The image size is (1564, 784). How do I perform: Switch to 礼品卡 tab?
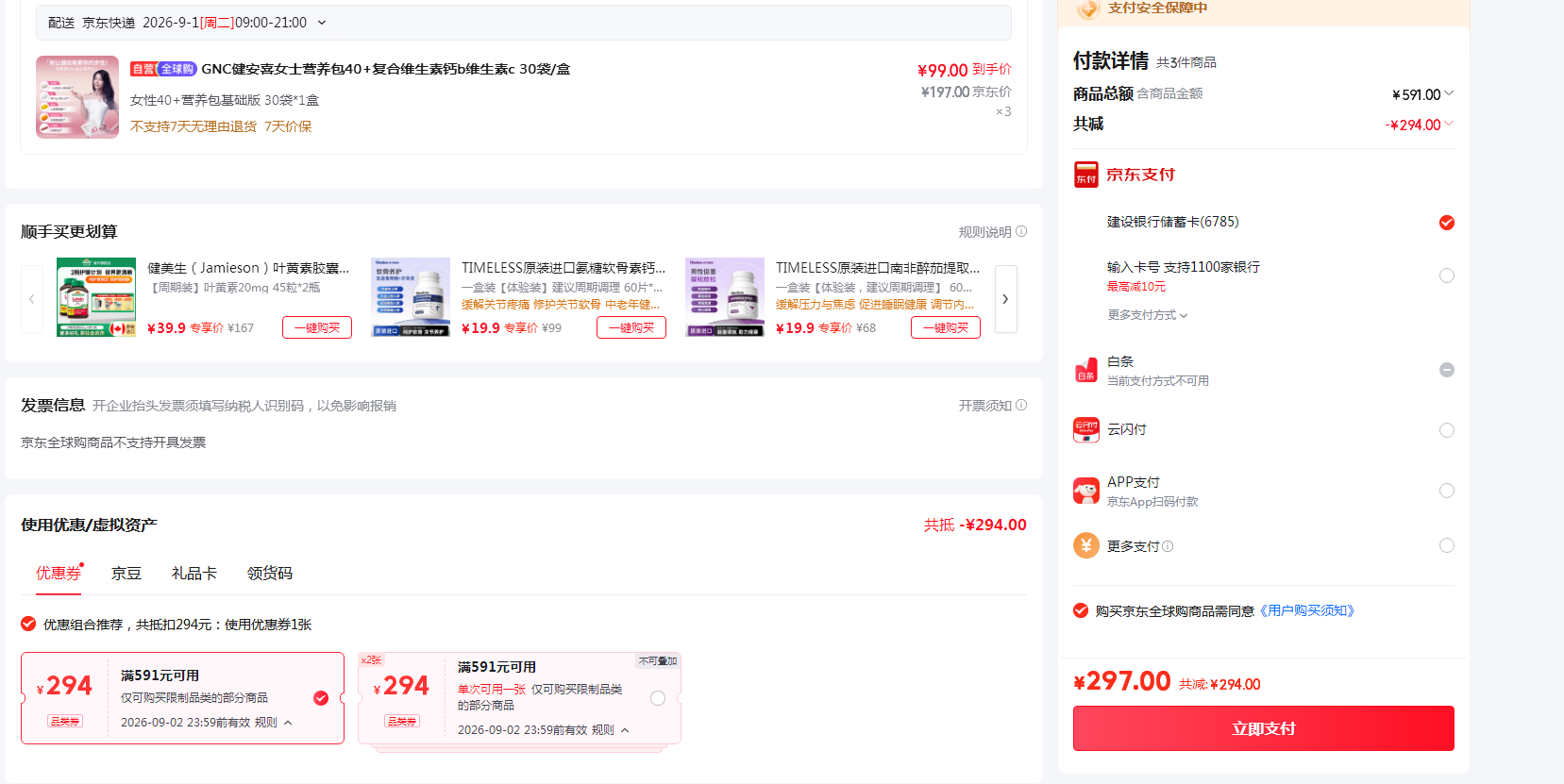[194, 574]
